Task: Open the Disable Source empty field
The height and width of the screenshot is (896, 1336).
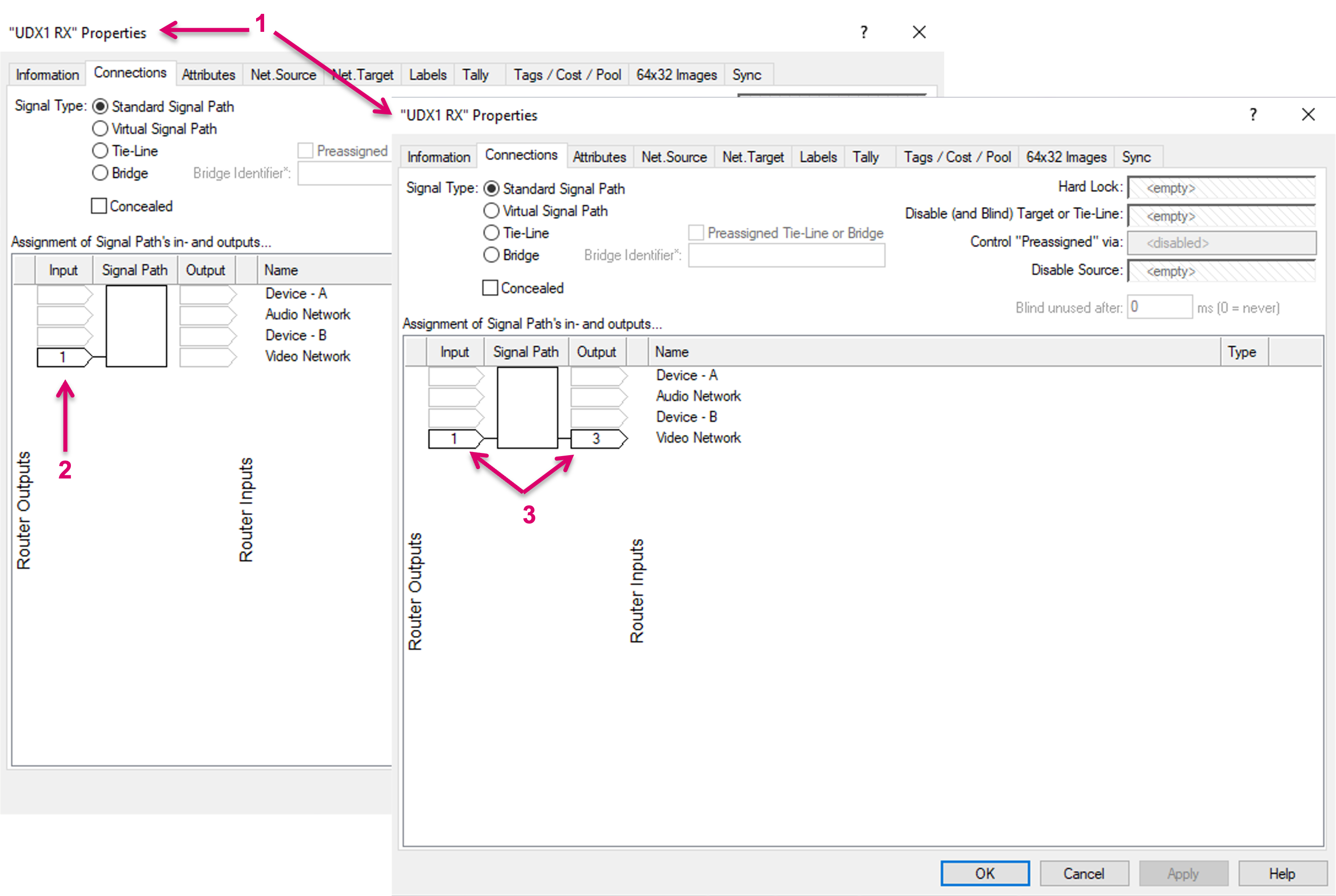Action: (x=1221, y=271)
